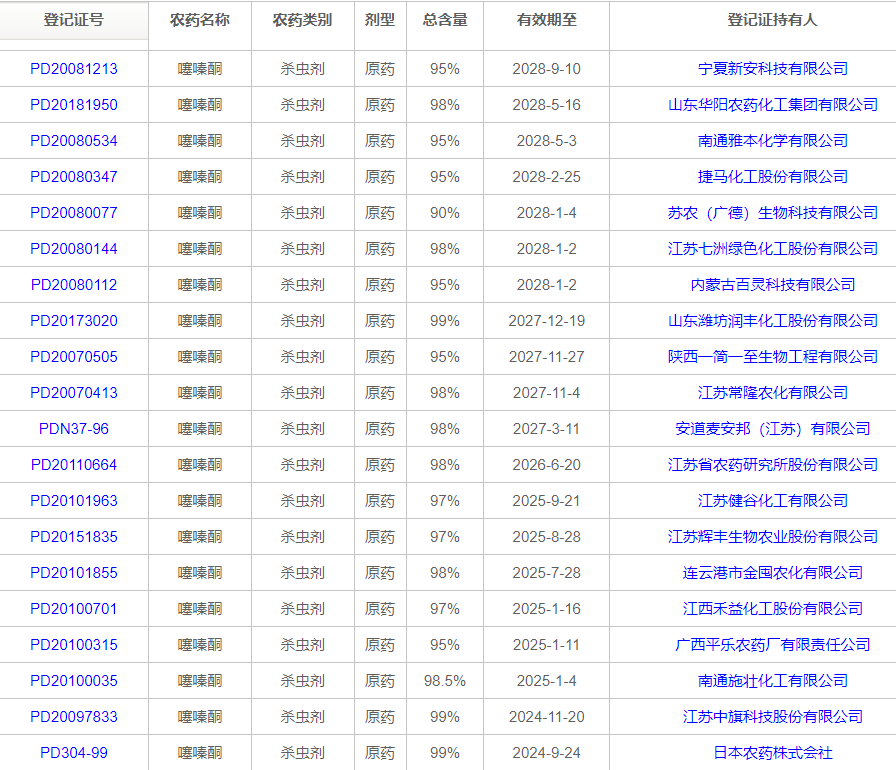Viewport: 896px width, 770px height.
Task: Open registration PD20100701 link
Action: 74,609
